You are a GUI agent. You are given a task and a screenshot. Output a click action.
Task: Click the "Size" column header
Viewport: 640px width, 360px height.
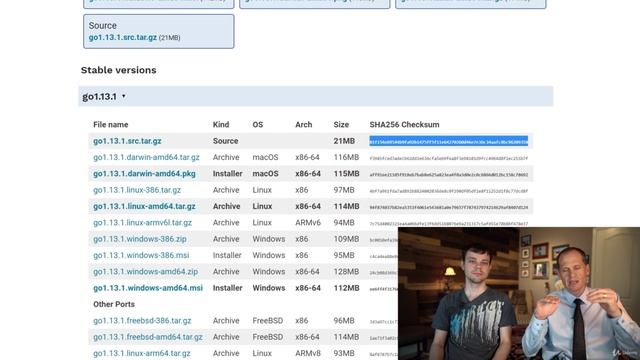click(x=341, y=124)
